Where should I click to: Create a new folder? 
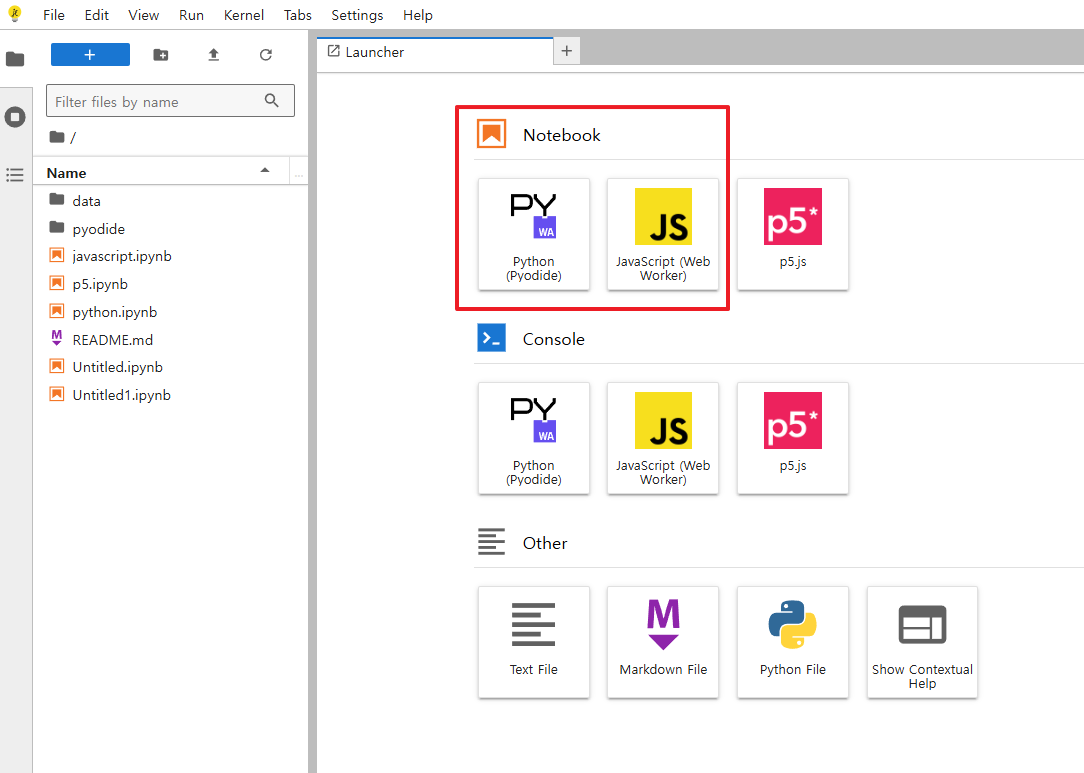pyautogui.click(x=160, y=55)
